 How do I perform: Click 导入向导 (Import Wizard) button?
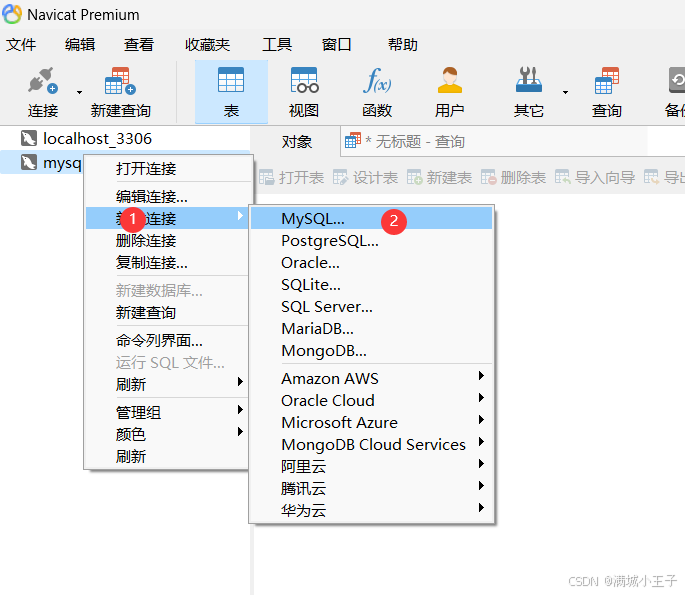pos(595,178)
